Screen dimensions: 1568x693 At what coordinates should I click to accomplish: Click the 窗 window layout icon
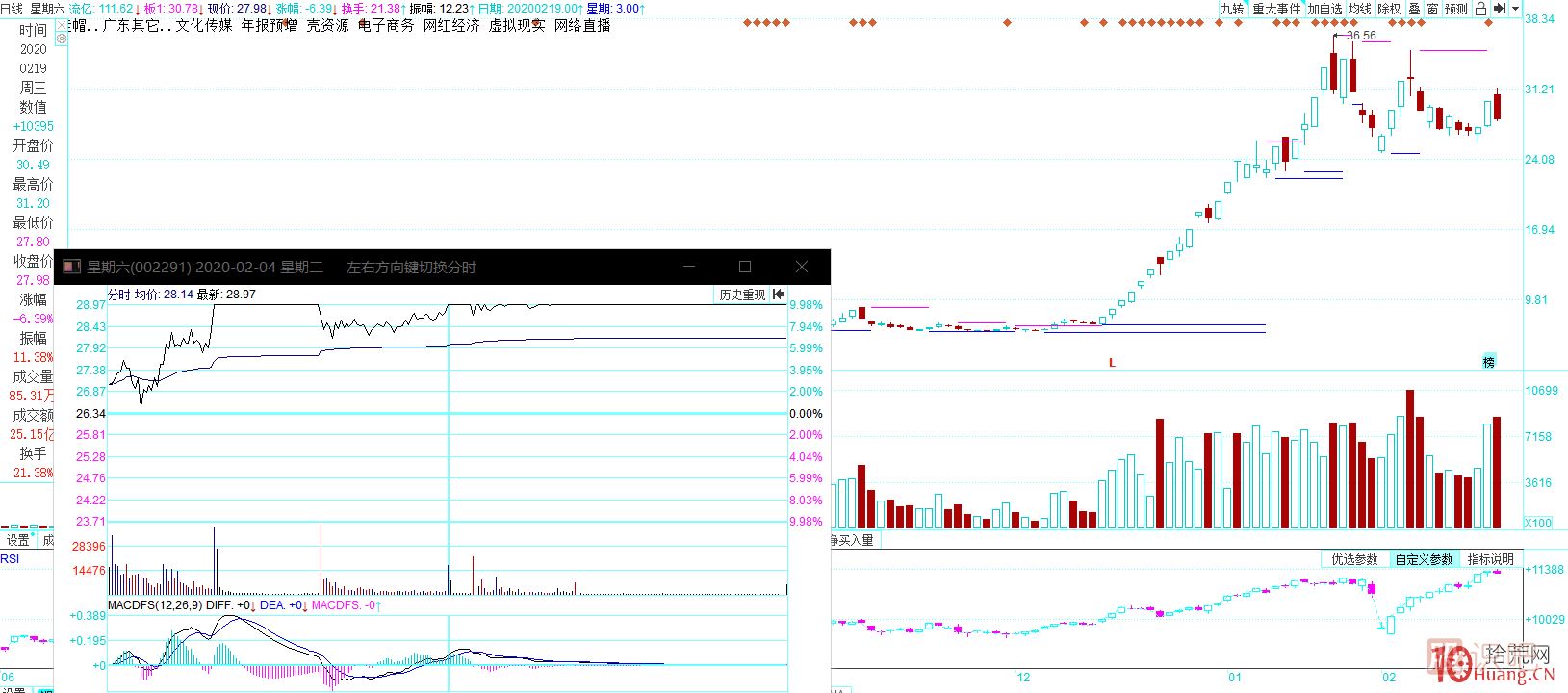1432,9
